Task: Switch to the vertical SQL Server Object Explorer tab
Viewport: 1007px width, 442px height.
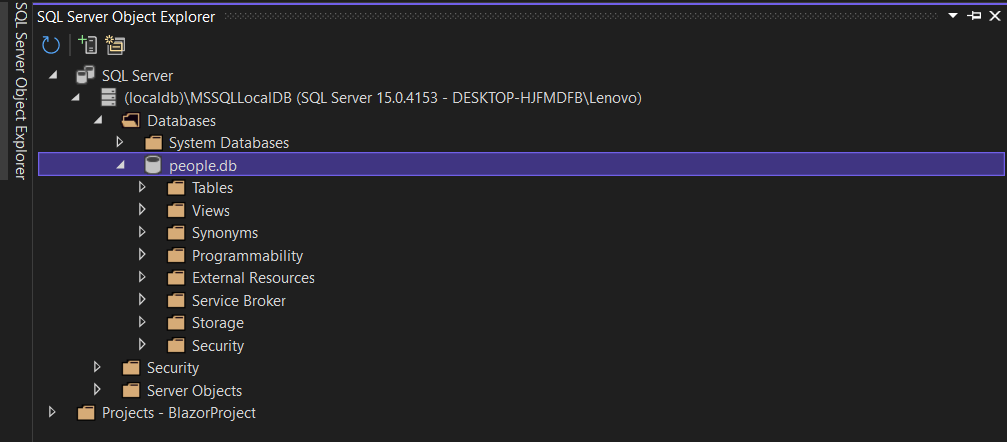Action: tap(19, 90)
